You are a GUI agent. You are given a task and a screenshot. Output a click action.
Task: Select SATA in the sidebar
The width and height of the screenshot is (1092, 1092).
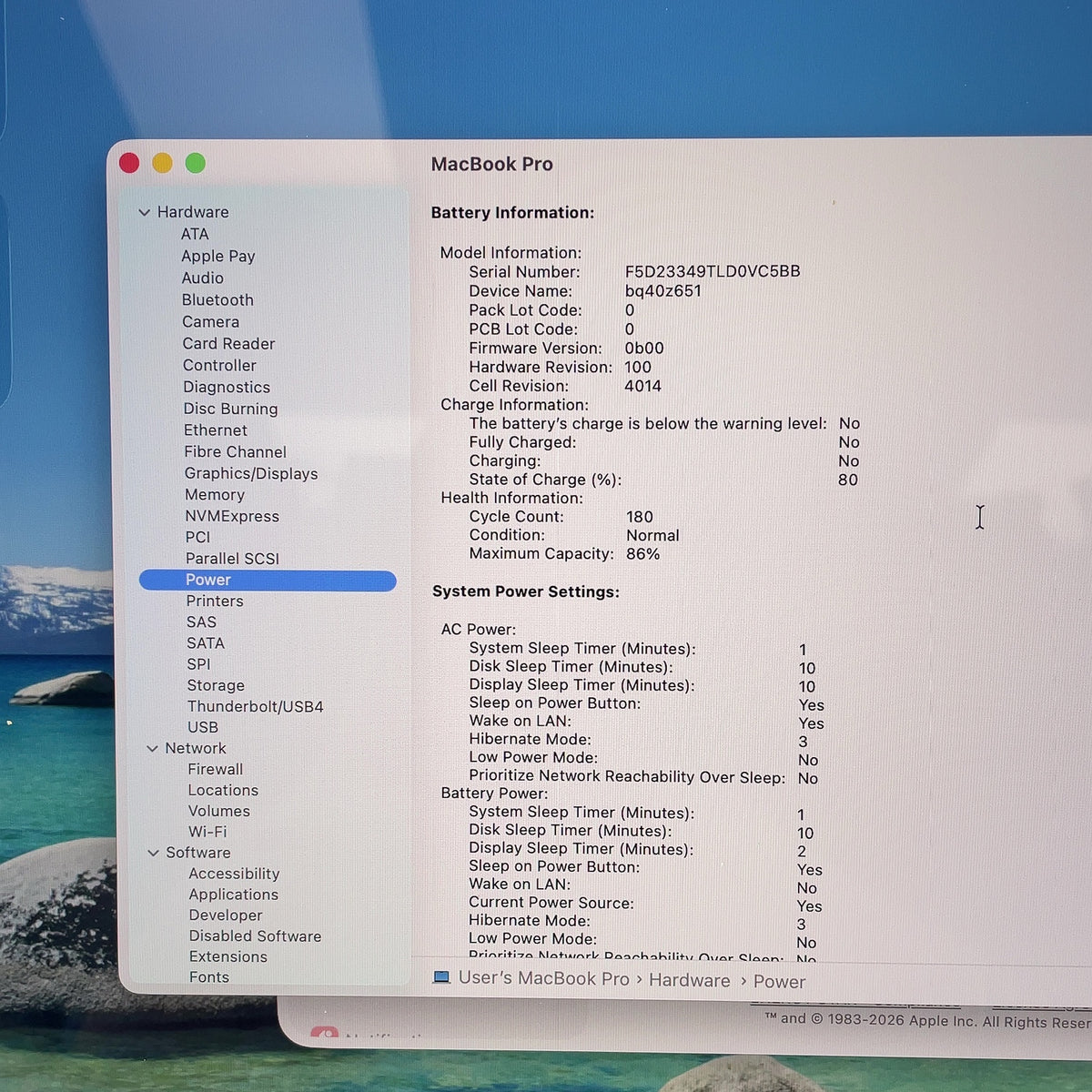(206, 642)
